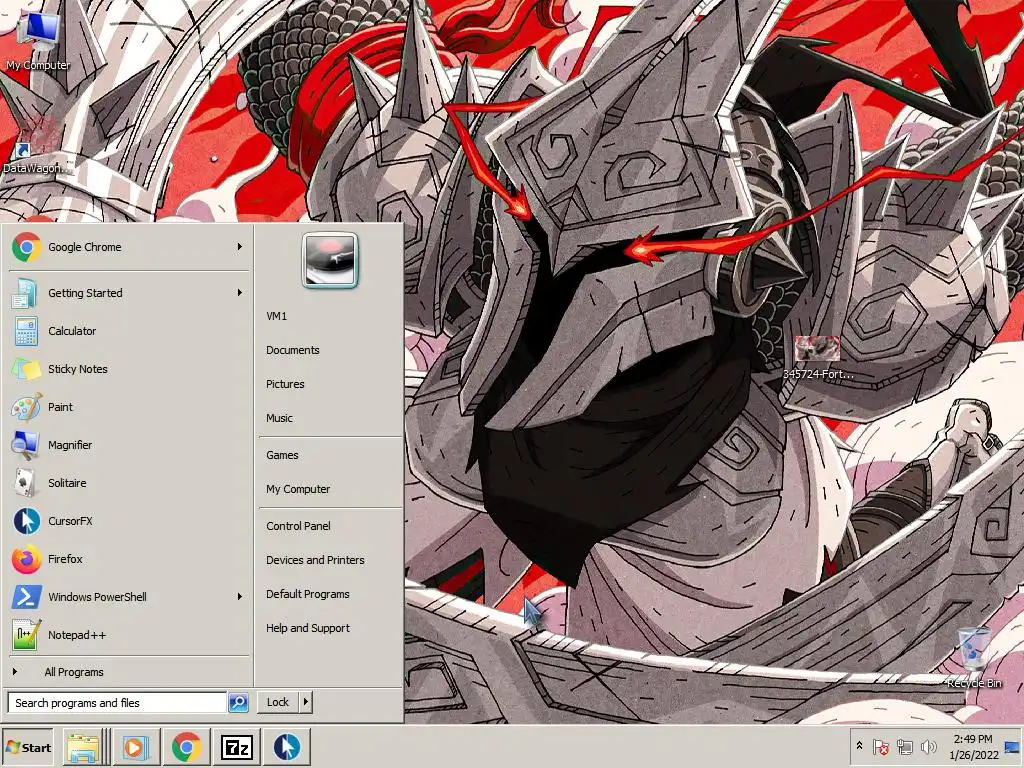Open Windows PowerShell entry

[x=129, y=597]
